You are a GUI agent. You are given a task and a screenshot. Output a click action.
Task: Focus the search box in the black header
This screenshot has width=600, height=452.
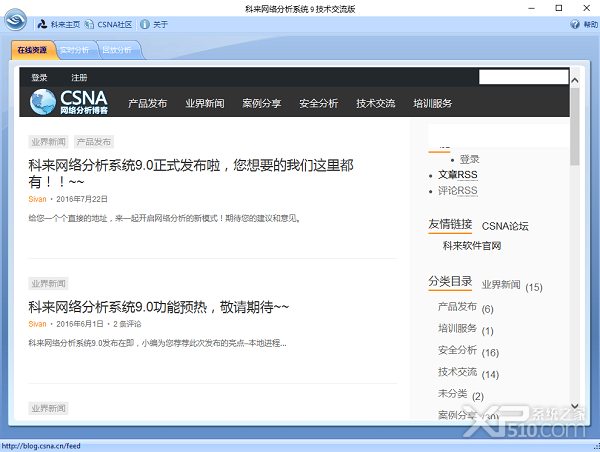coord(523,77)
